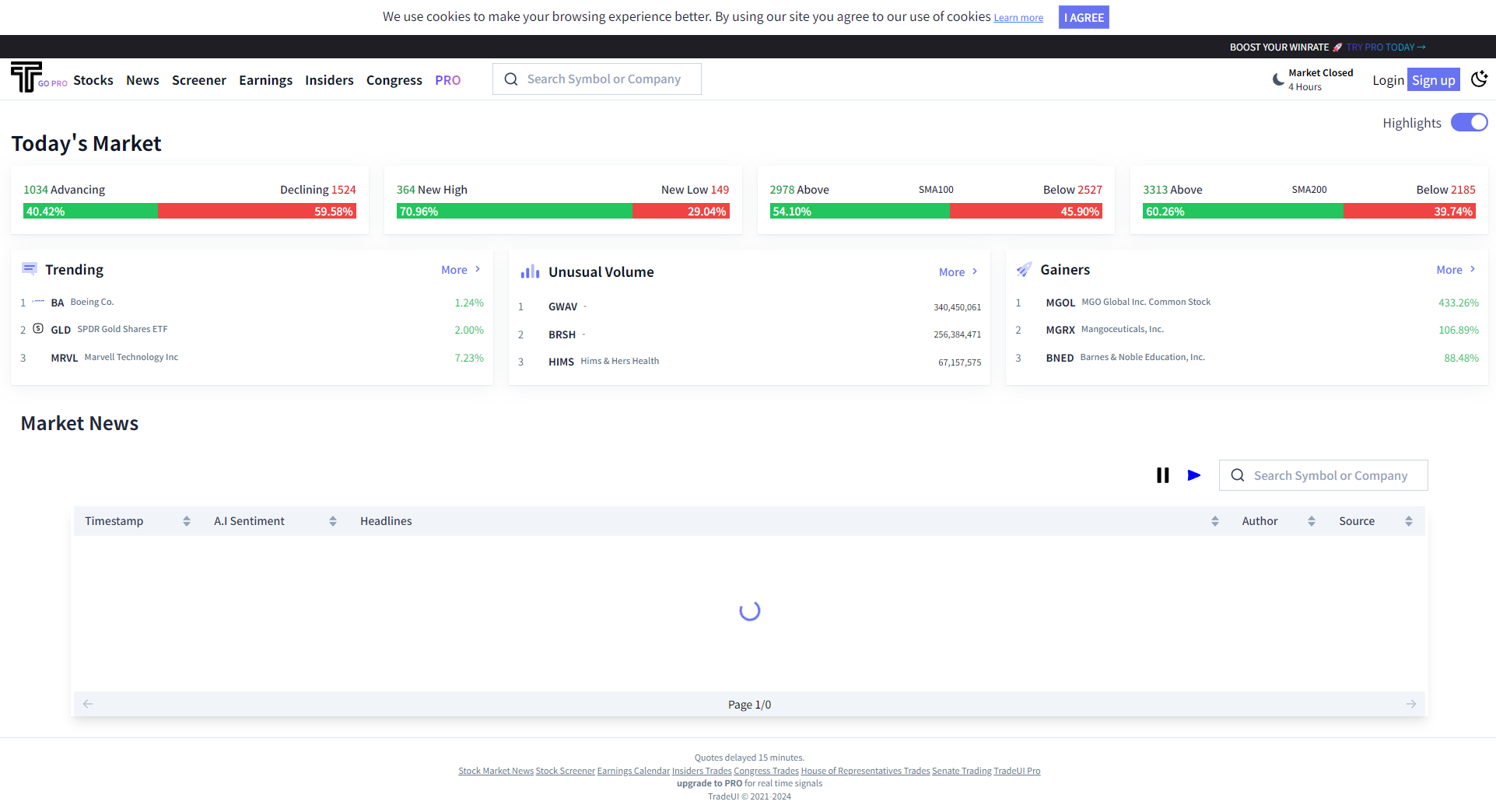Click the circular icon next to GLD ticker
This screenshot has width=1496, height=812.
[x=38, y=328]
